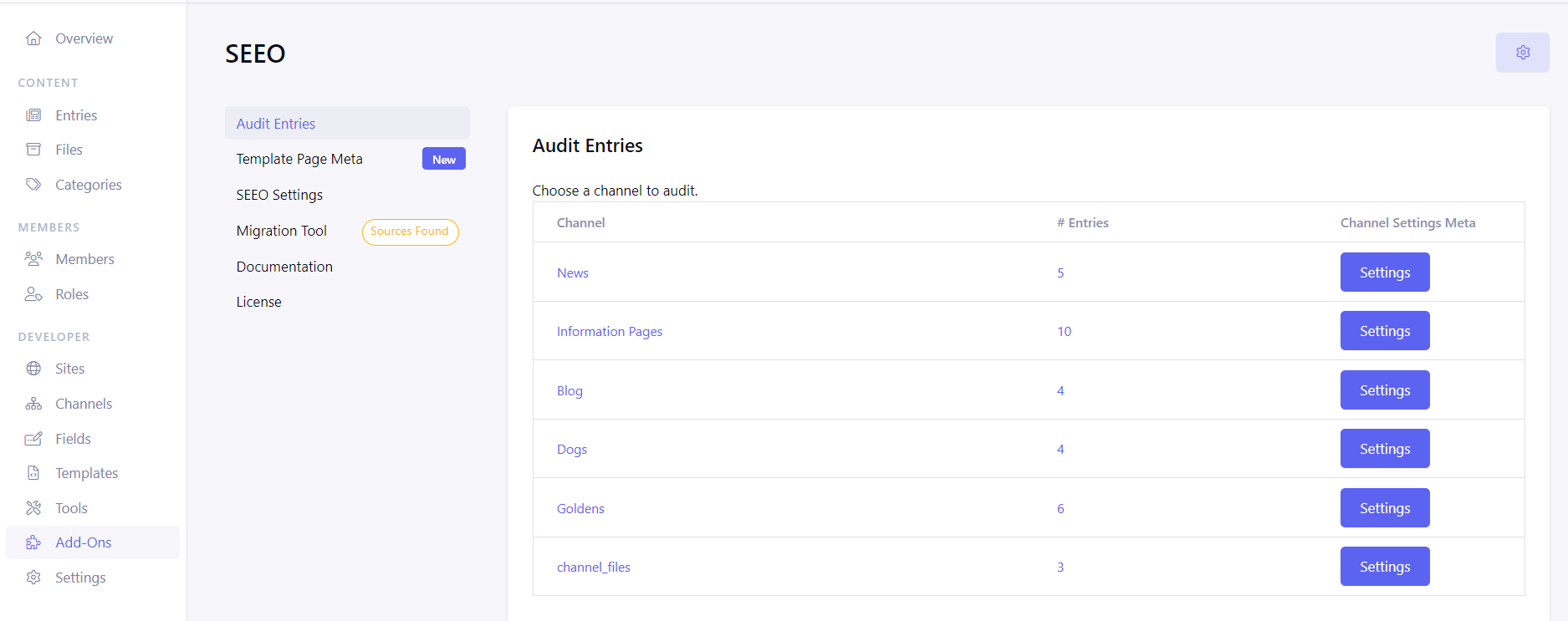Click the Overview home icon
This screenshot has height=621, width=1568.
click(33, 38)
